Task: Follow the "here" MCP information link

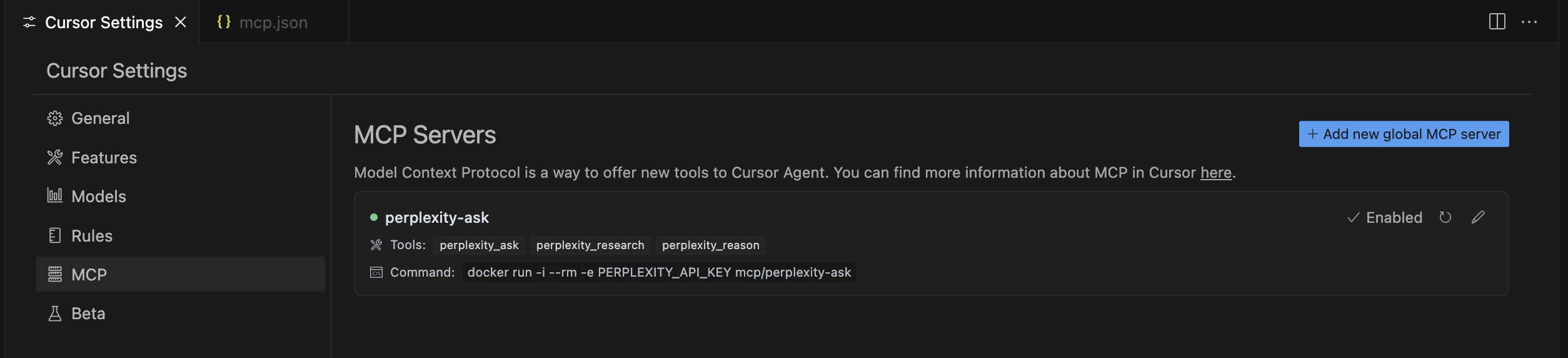Action: click(1215, 173)
